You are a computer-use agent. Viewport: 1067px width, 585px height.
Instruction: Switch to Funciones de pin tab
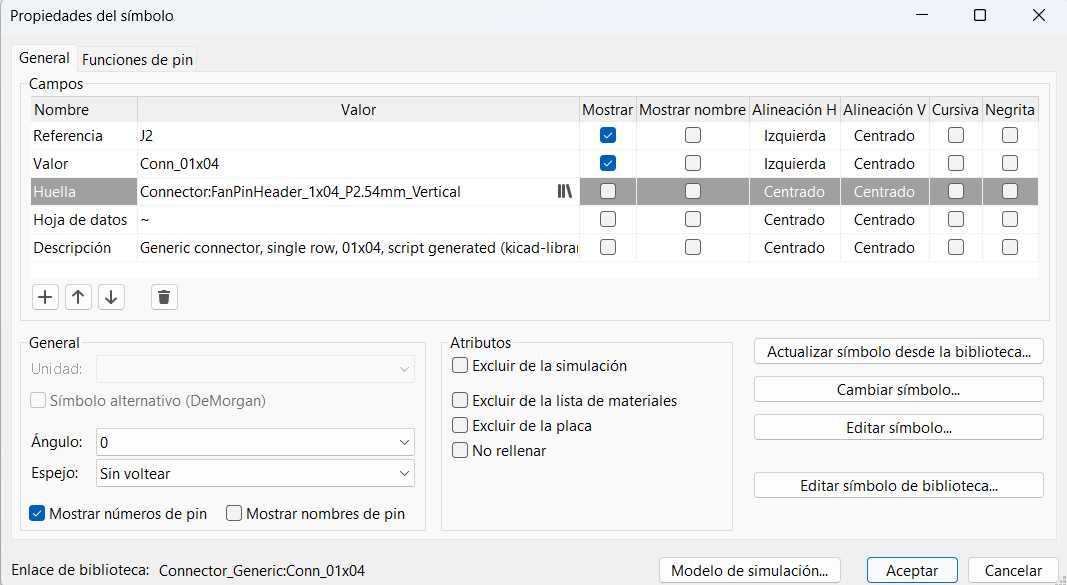[x=138, y=60]
